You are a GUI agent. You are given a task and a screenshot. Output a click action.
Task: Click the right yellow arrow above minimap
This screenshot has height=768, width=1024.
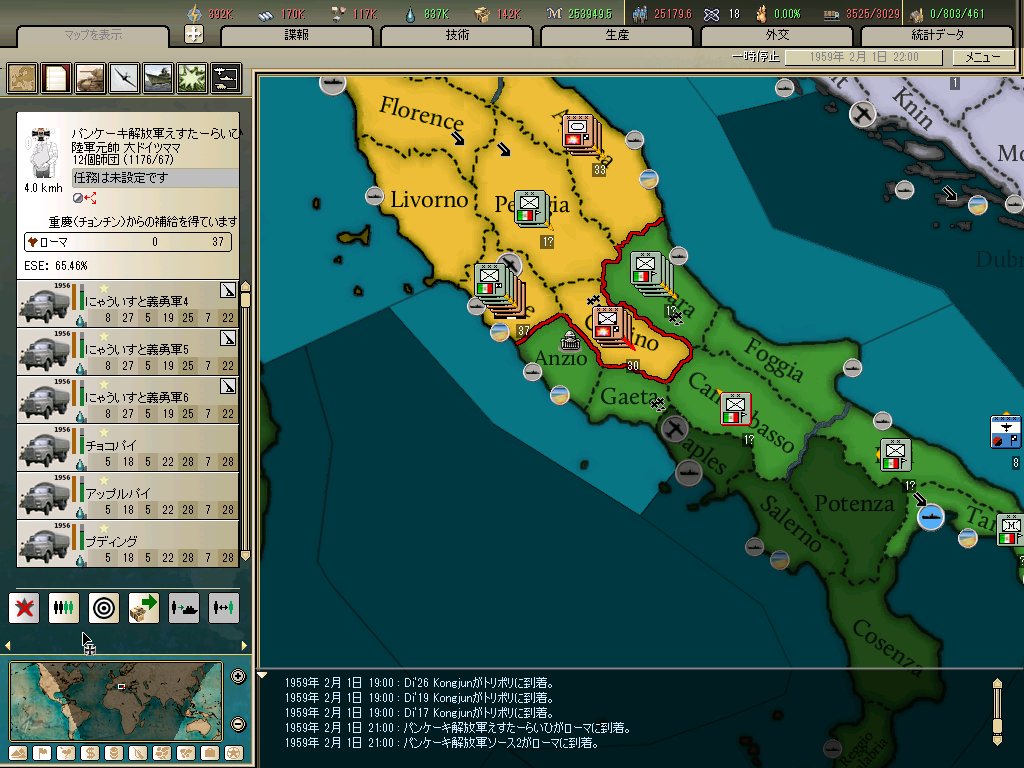[x=244, y=645]
